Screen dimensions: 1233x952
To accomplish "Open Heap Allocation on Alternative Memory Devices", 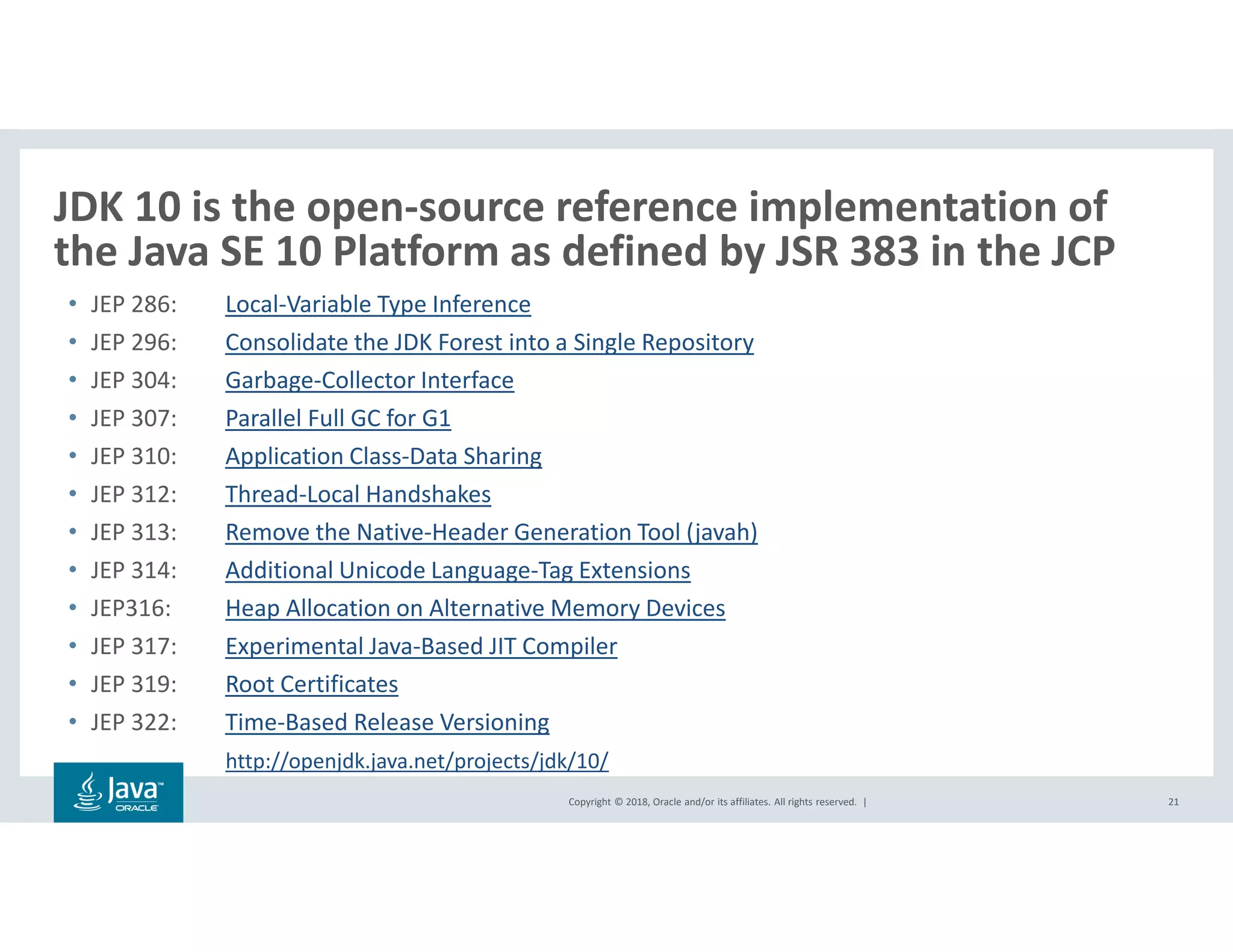I will click(475, 608).
